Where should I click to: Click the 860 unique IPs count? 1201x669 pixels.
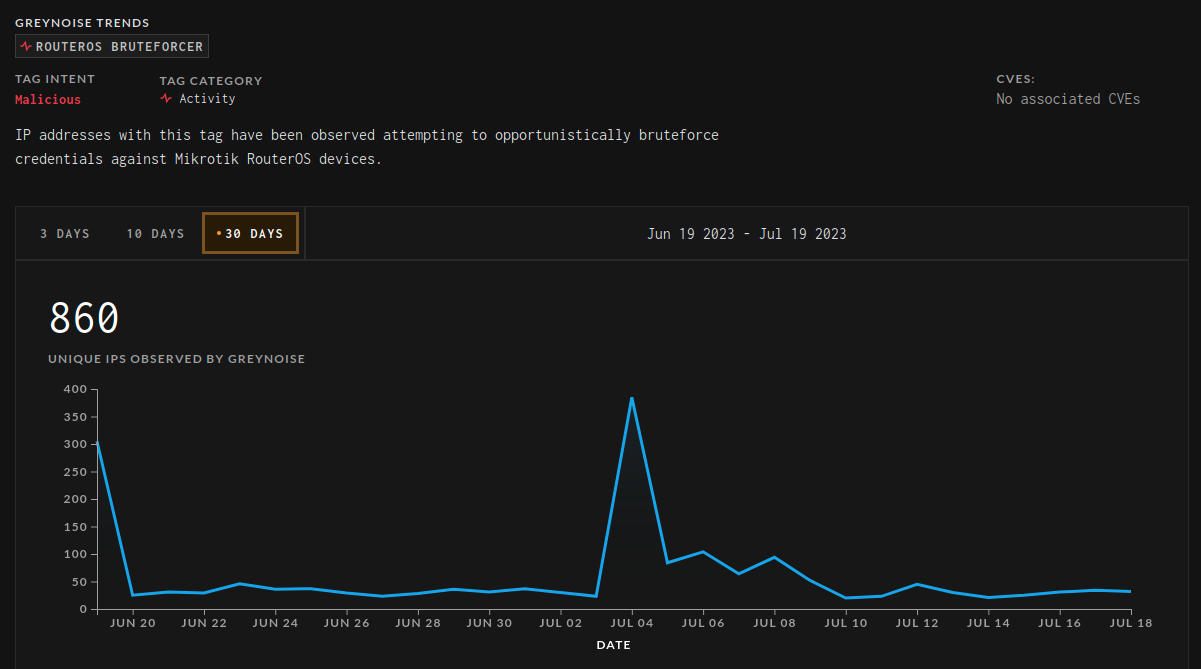point(84,319)
